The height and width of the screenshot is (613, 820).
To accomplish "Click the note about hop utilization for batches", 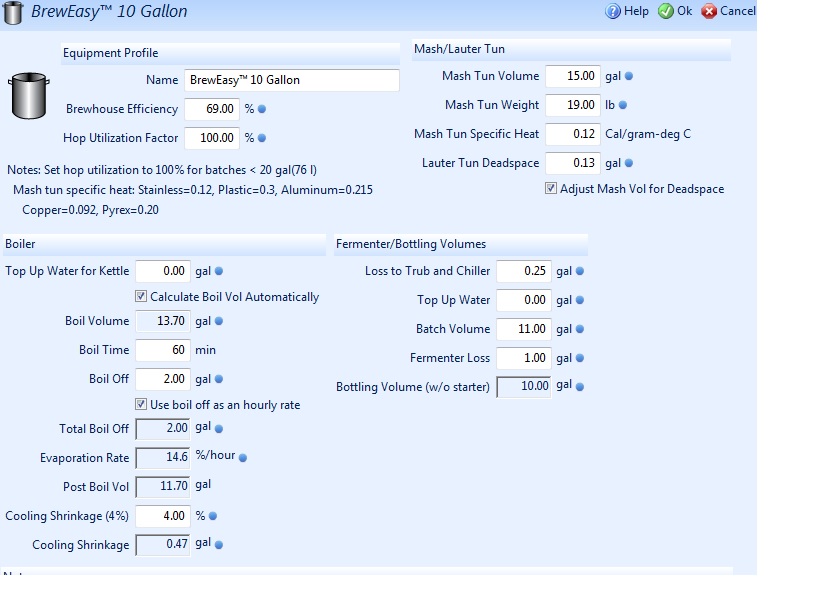I will 162,170.
